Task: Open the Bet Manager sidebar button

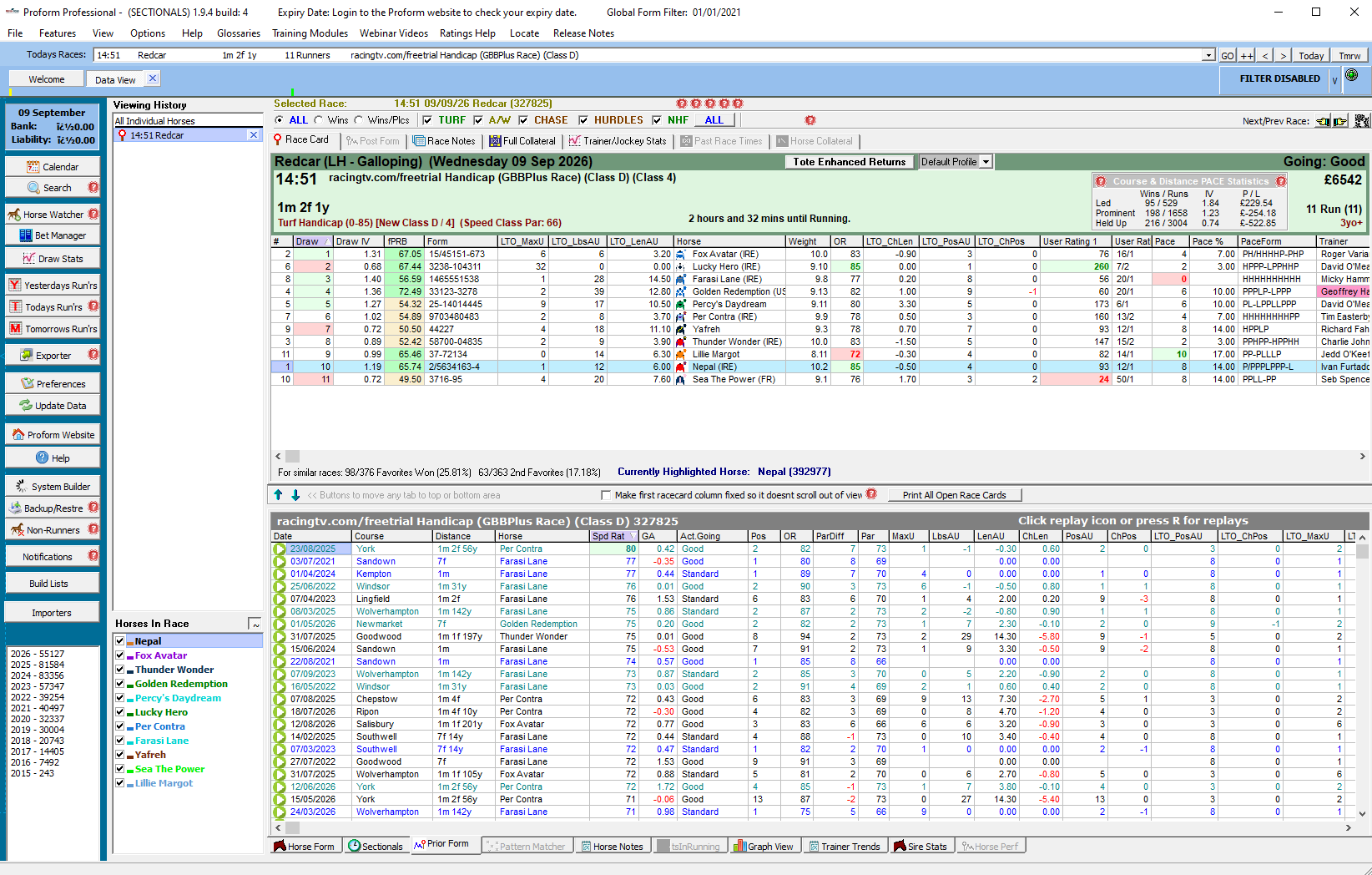Action: (x=52, y=235)
